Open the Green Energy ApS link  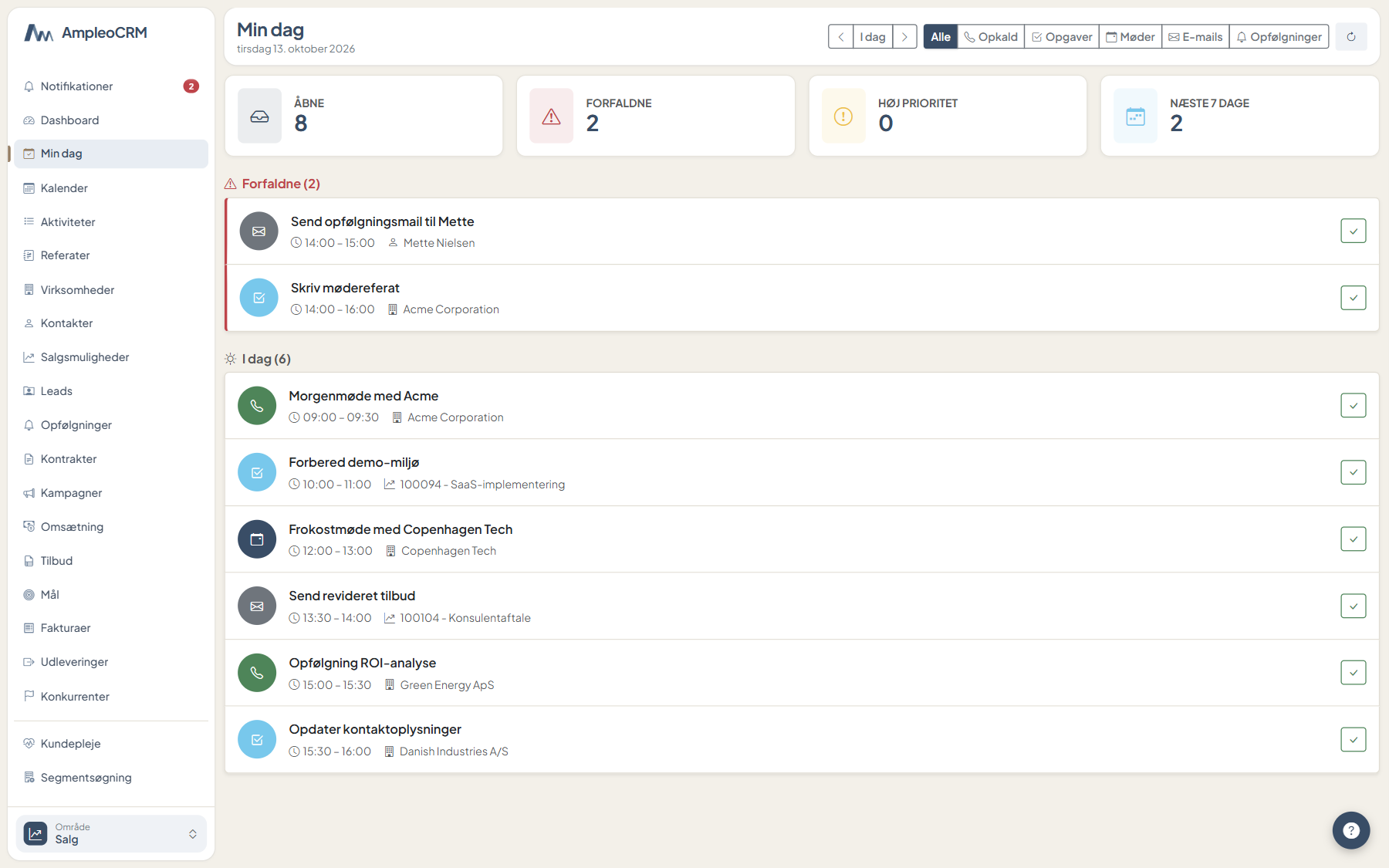tap(447, 685)
